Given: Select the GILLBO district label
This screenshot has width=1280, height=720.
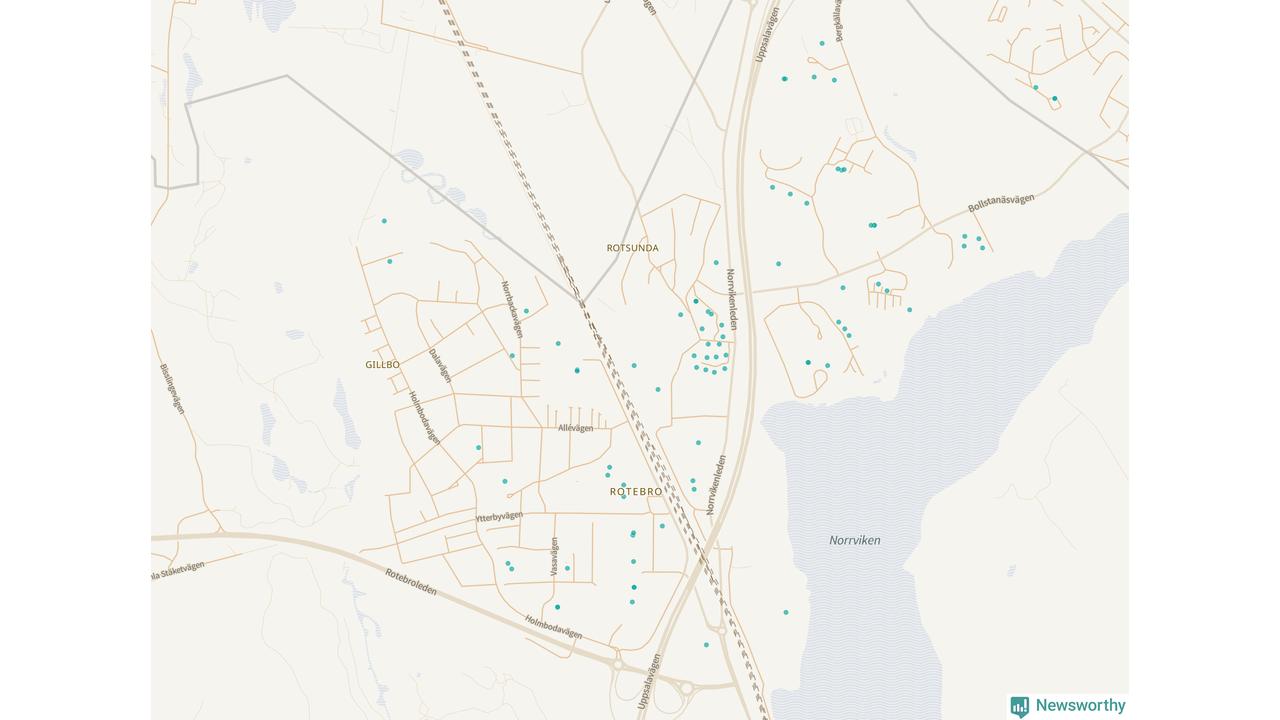Looking at the screenshot, I should [382, 365].
